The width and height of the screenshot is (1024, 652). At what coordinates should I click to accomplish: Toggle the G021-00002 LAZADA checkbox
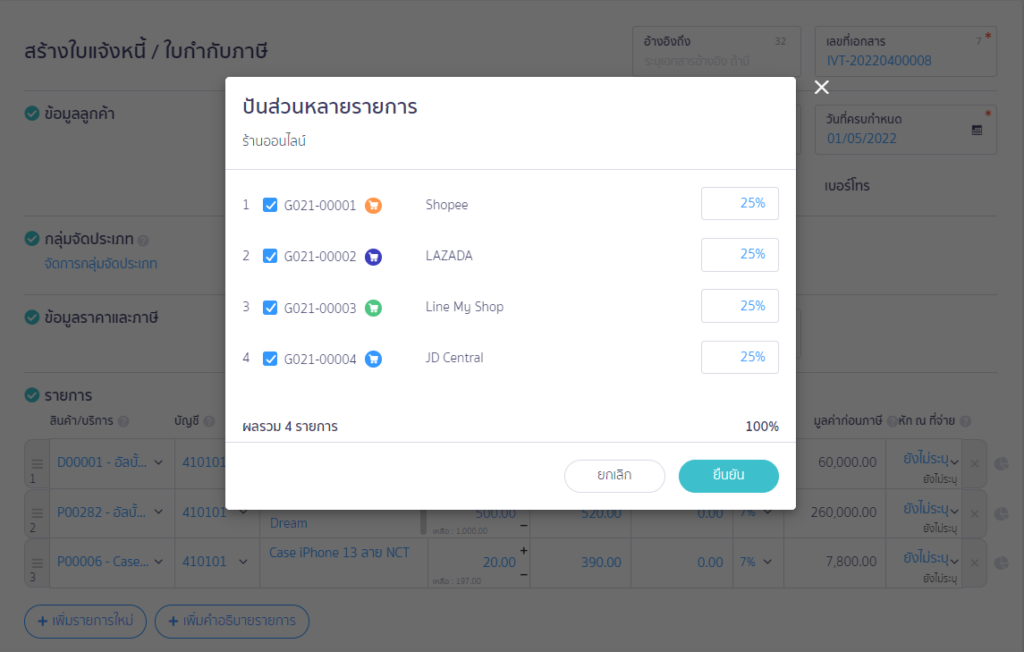pyautogui.click(x=270, y=256)
